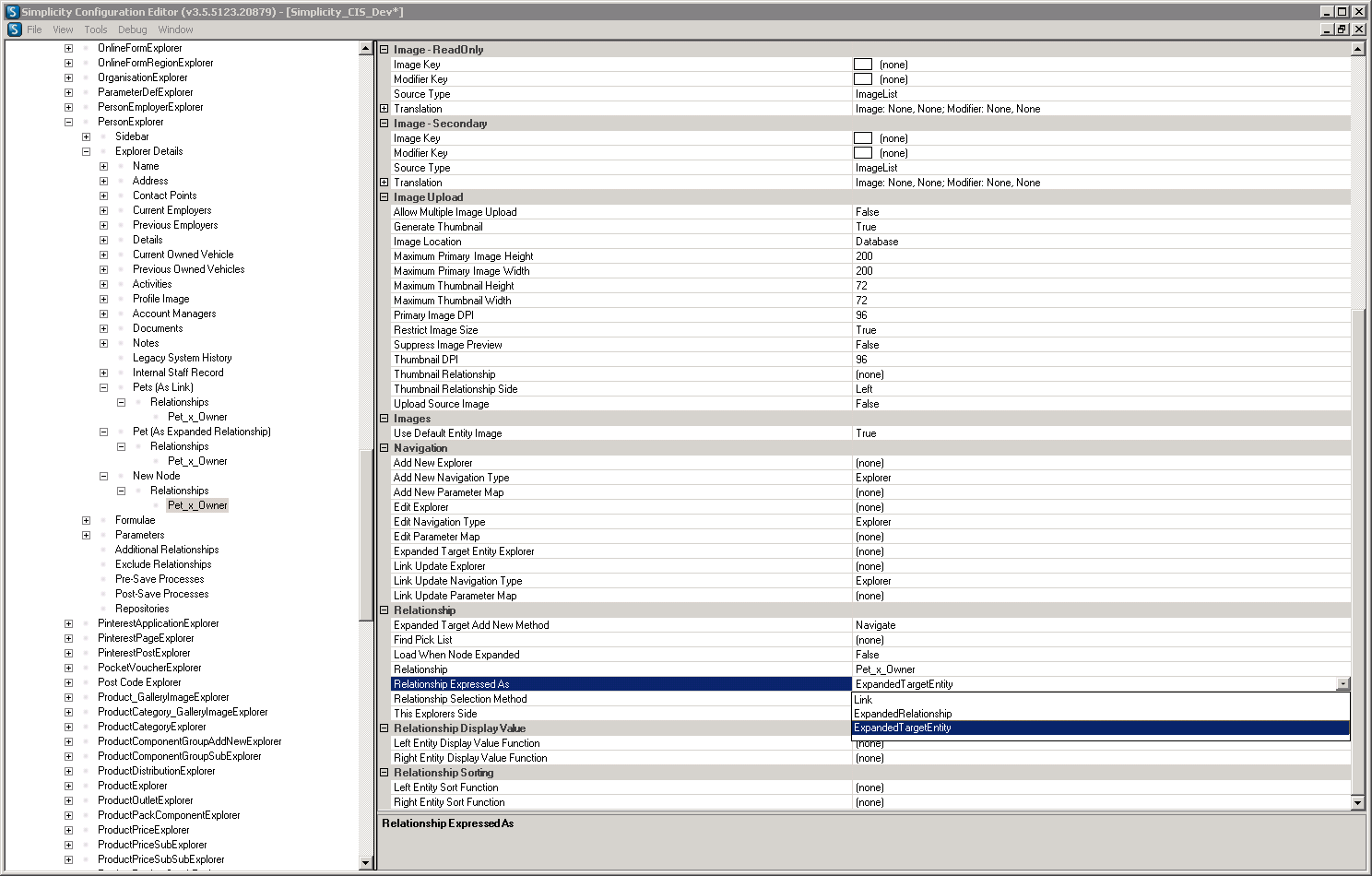Select Repositories tree item
1372x876 pixels.
click(x=142, y=609)
